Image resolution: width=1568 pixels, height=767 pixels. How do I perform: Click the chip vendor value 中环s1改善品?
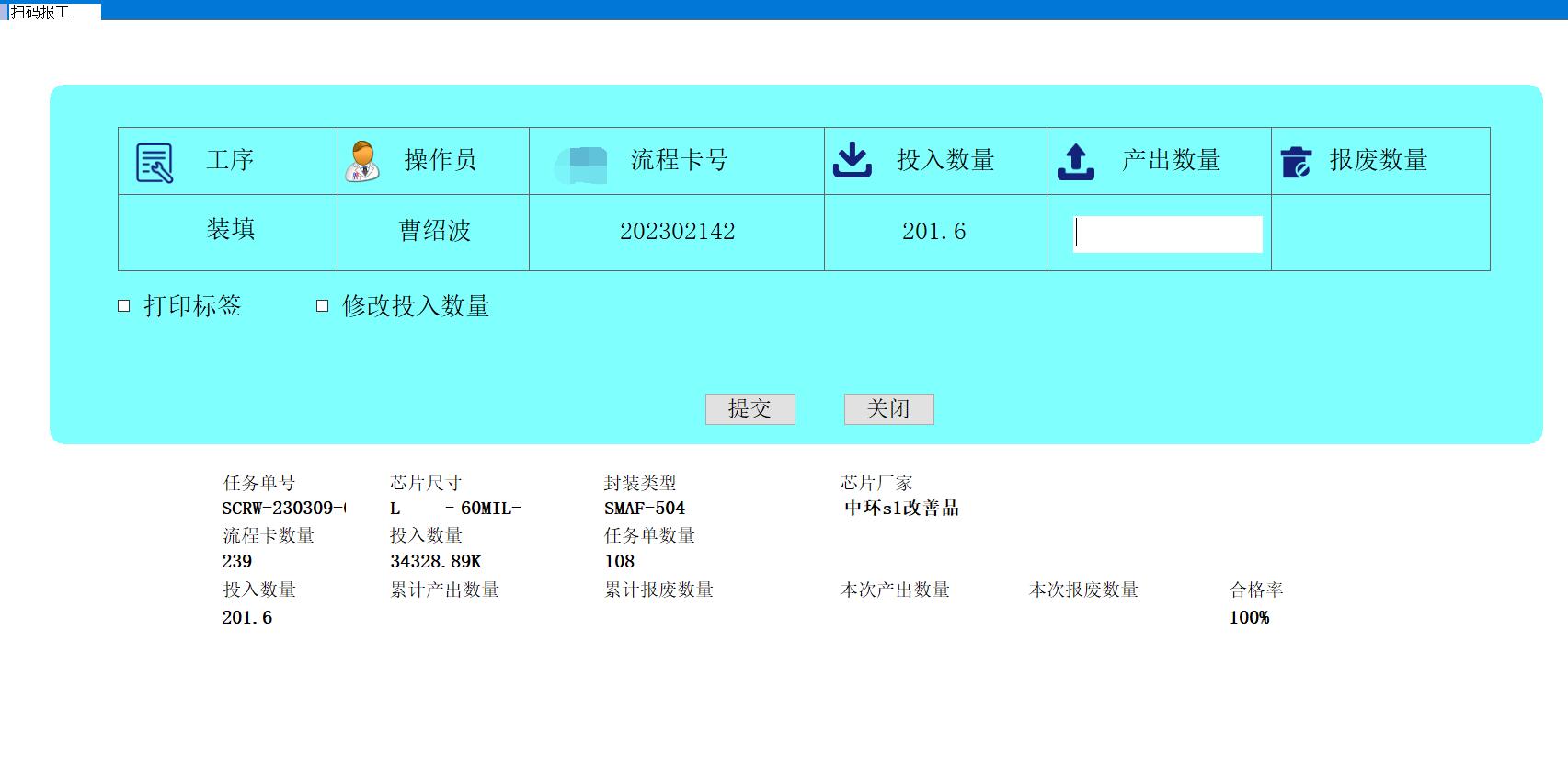click(x=901, y=509)
